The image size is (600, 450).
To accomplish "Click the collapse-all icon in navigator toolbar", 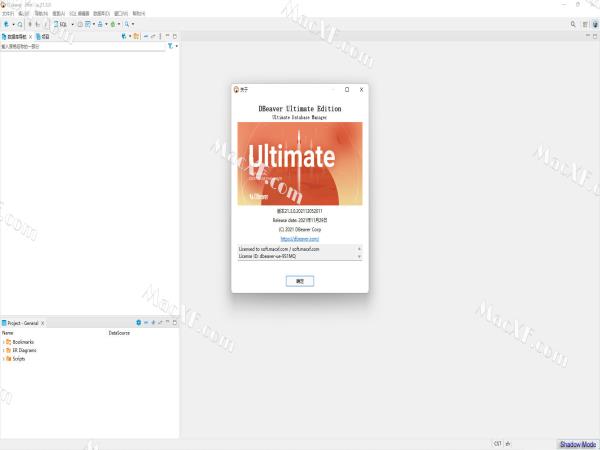I will tap(146, 36).
